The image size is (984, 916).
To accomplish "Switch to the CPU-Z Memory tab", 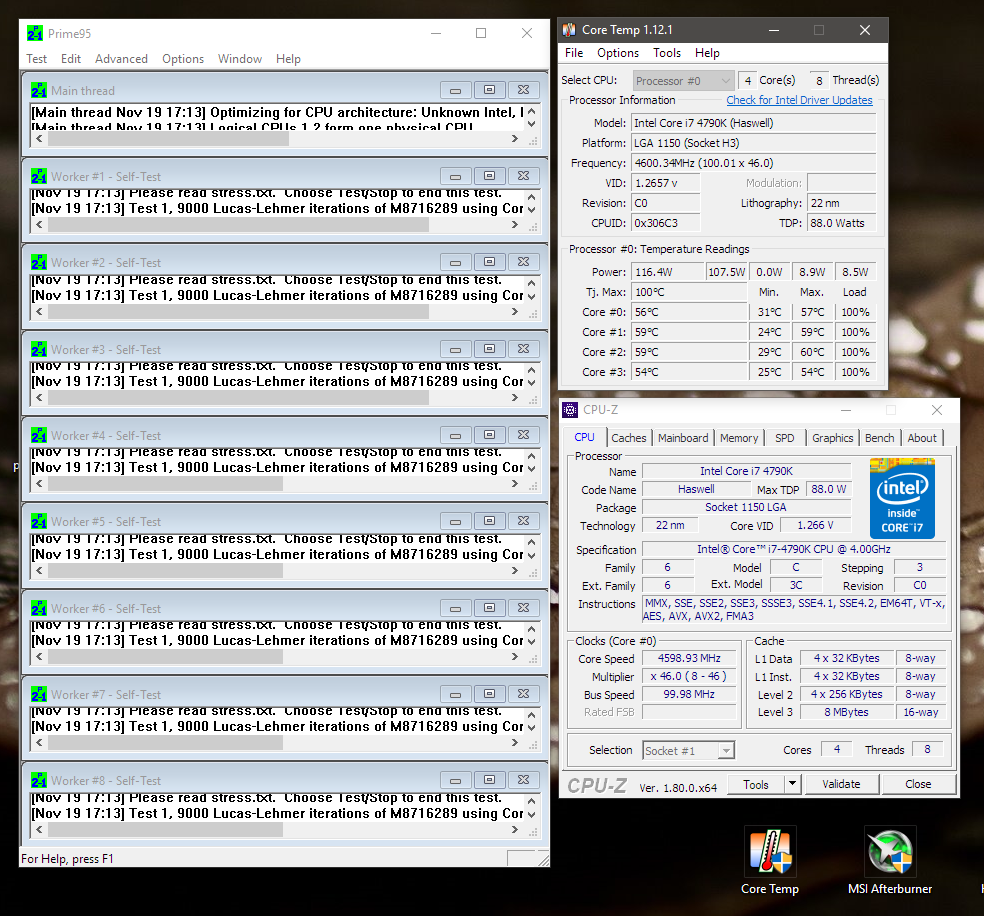I will point(739,438).
